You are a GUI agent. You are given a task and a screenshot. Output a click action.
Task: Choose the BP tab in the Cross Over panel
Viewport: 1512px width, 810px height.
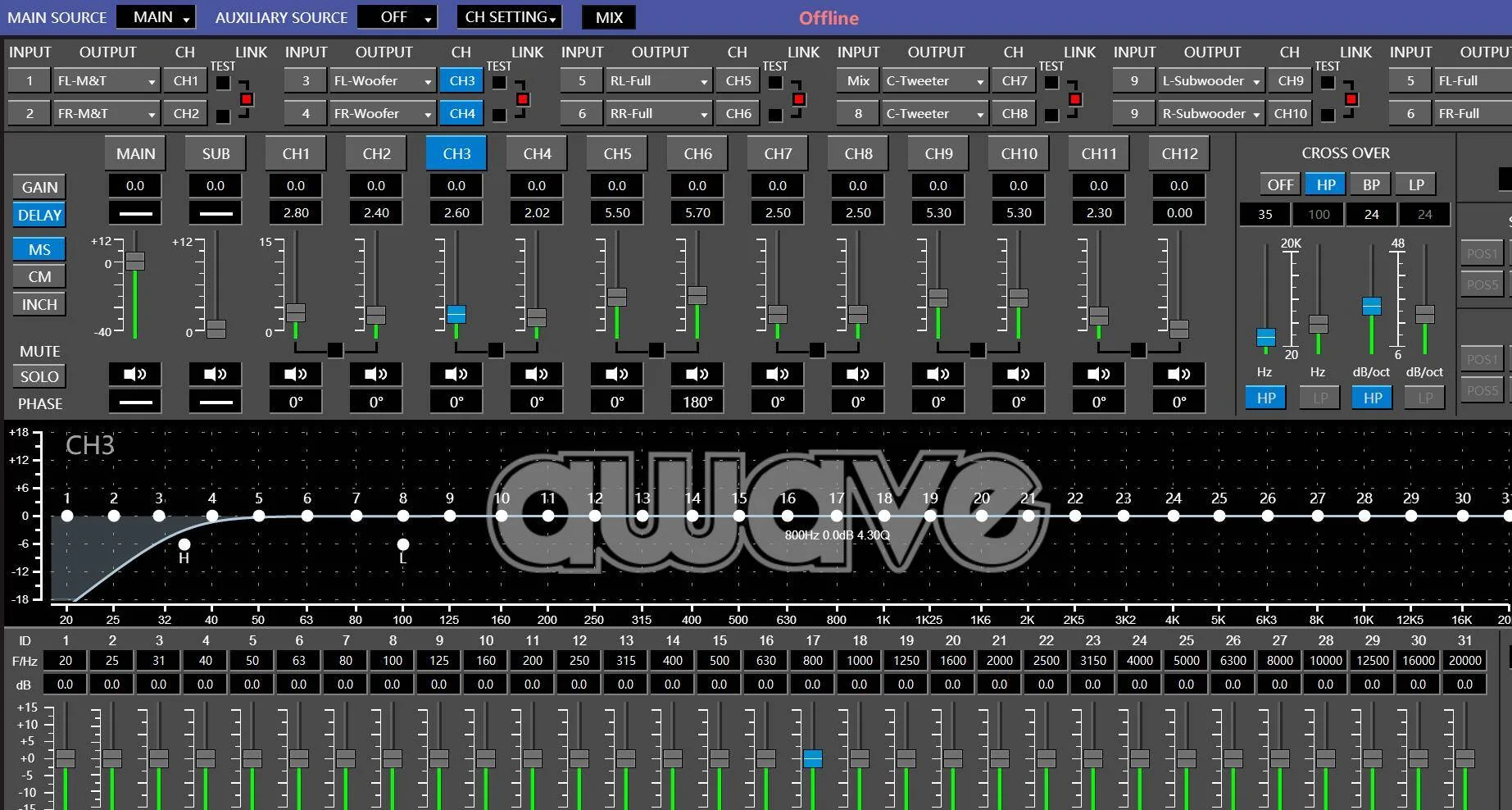pyautogui.click(x=1371, y=184)
